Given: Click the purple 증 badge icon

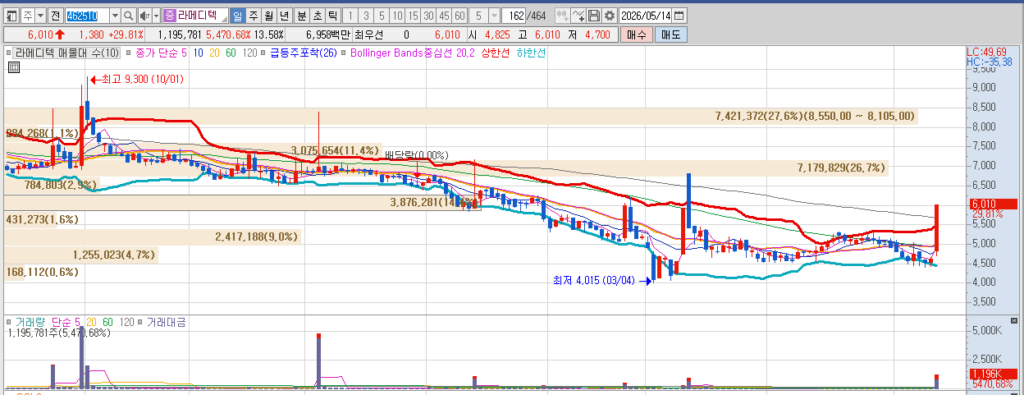Looking at the screenshot, I should tap(169, 16).
